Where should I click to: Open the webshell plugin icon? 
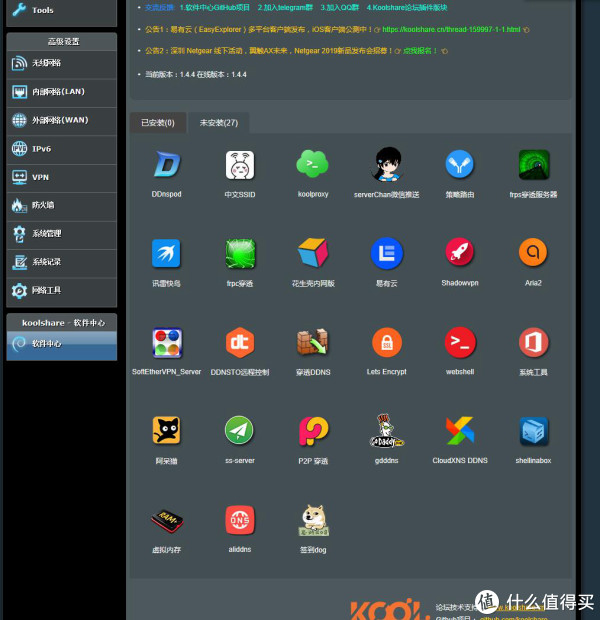point(460,342)
